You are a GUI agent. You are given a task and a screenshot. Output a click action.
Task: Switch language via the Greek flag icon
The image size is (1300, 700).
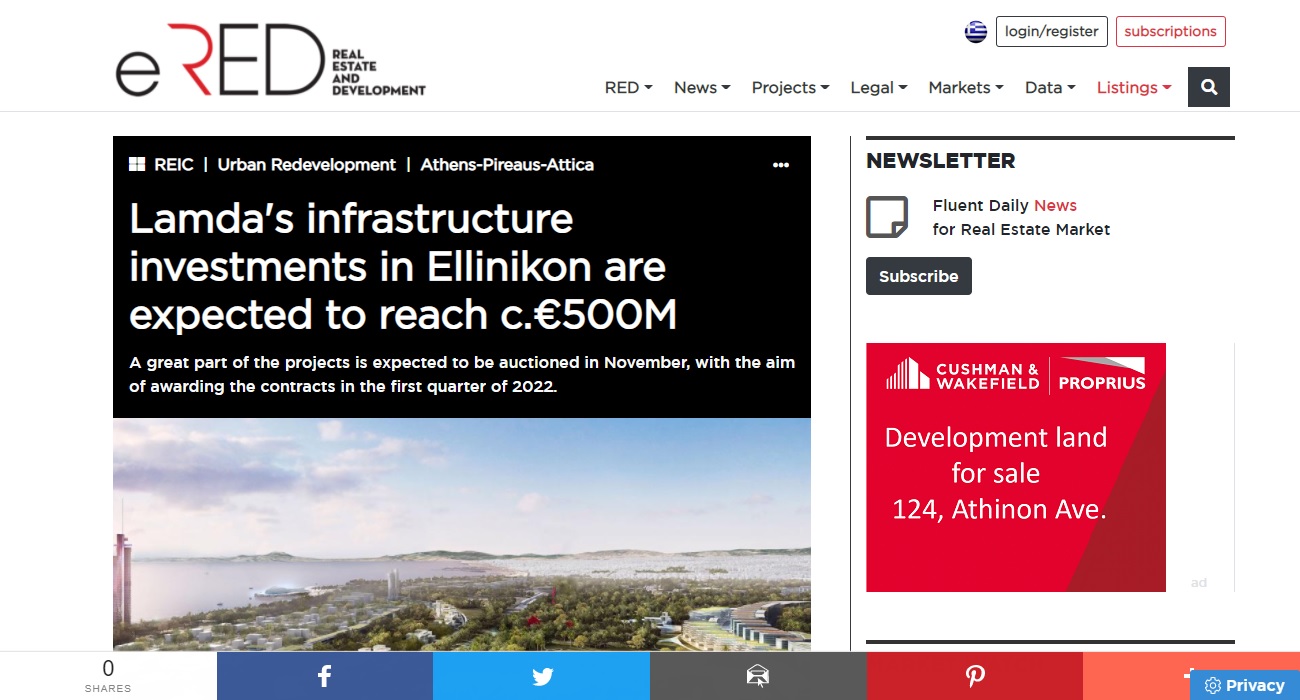[976, 32]
